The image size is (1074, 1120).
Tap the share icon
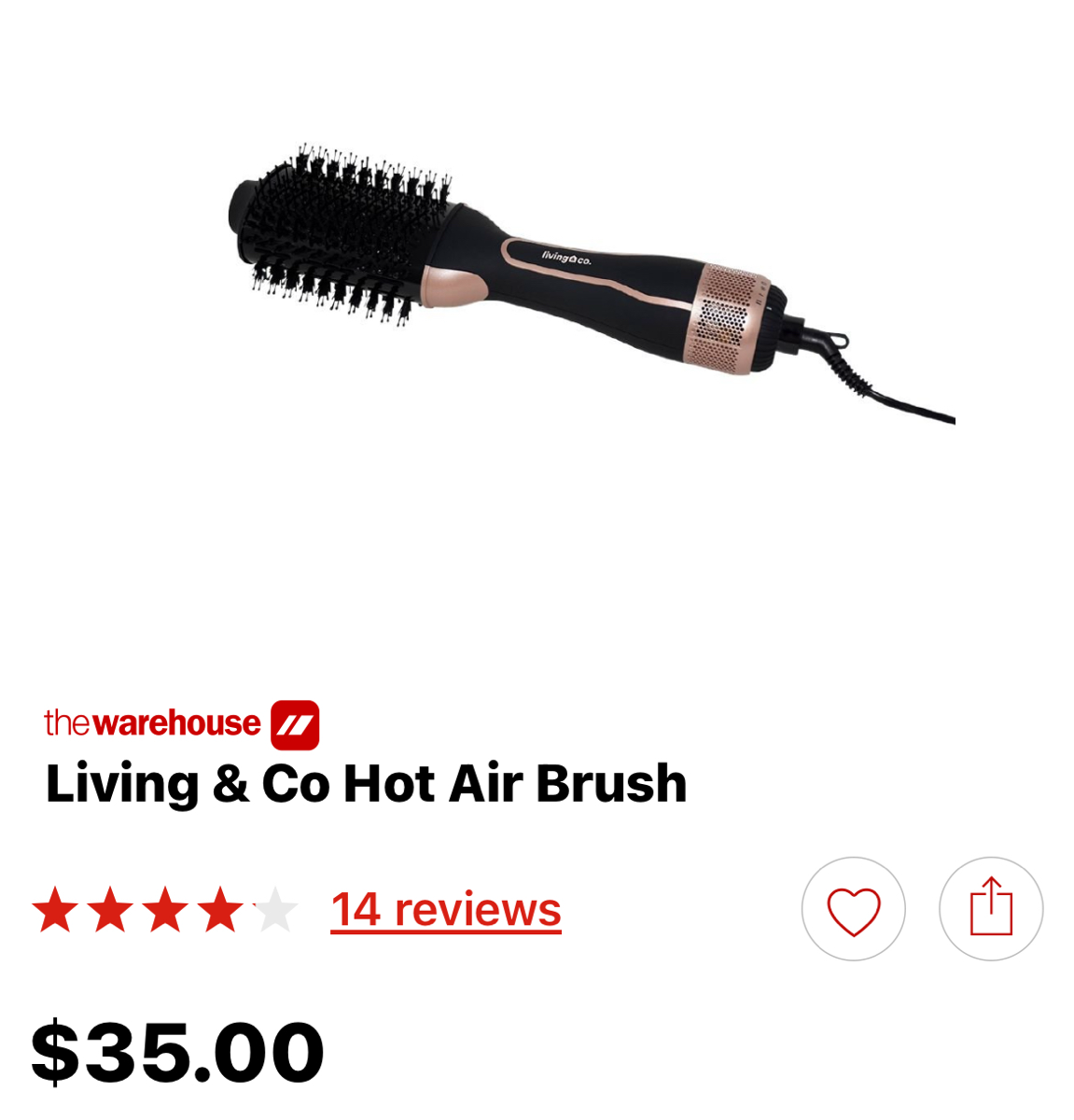point(991,909)
